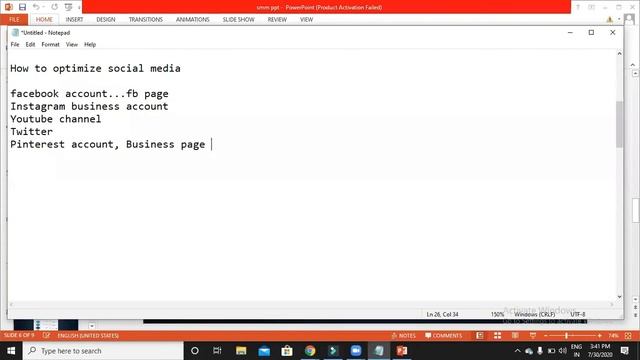Open Notepad File menu
Viewport: 640px width, 360px height.
(x=15, y=44)
